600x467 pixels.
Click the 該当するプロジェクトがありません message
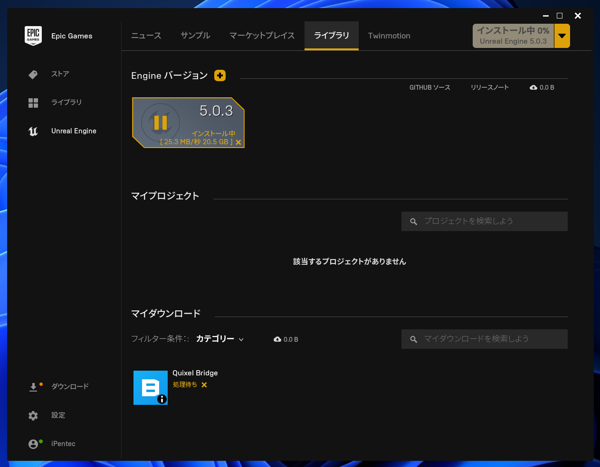[x=349, y=261]
